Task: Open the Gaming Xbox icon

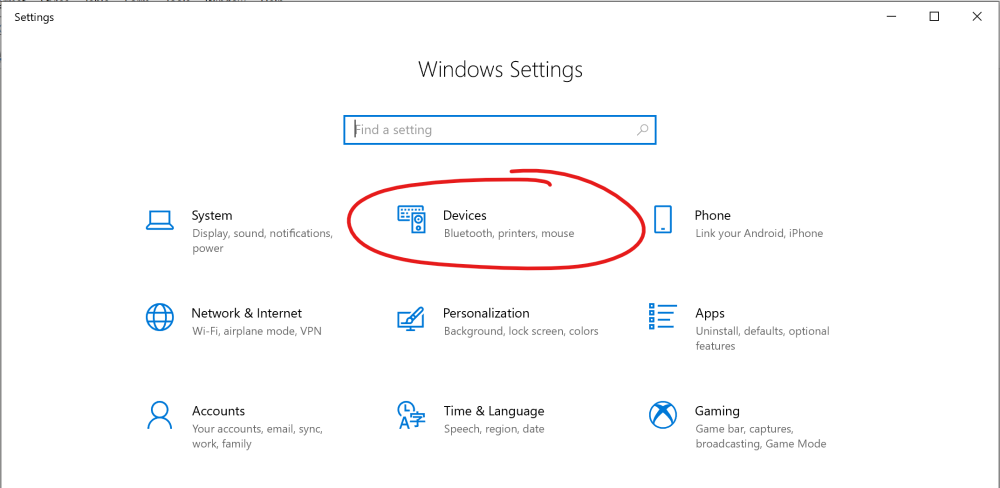Action: pos(663,415)
